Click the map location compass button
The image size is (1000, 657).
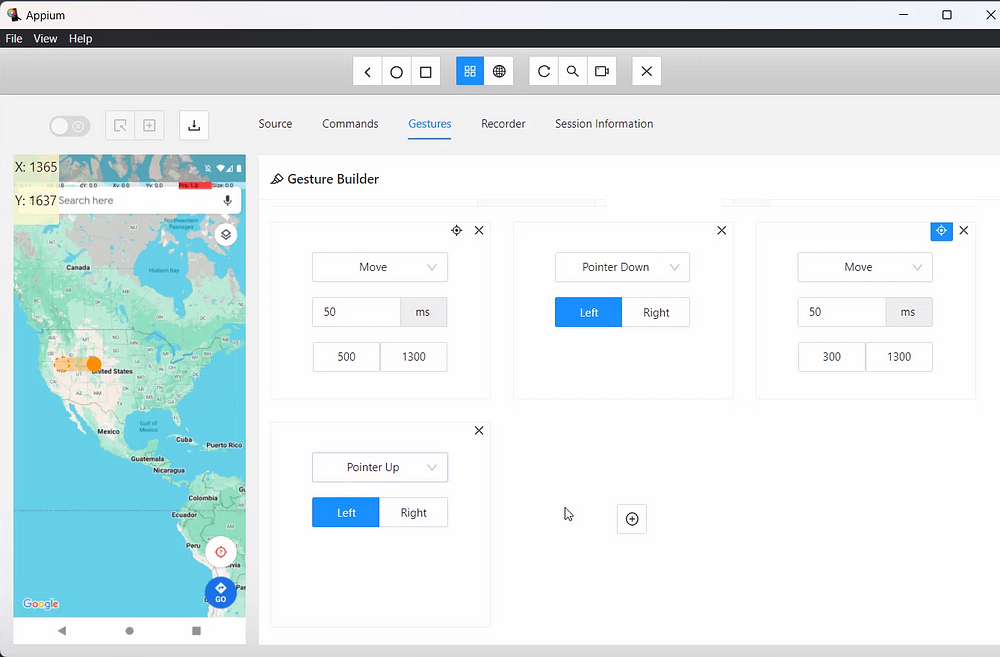[221, 552]
